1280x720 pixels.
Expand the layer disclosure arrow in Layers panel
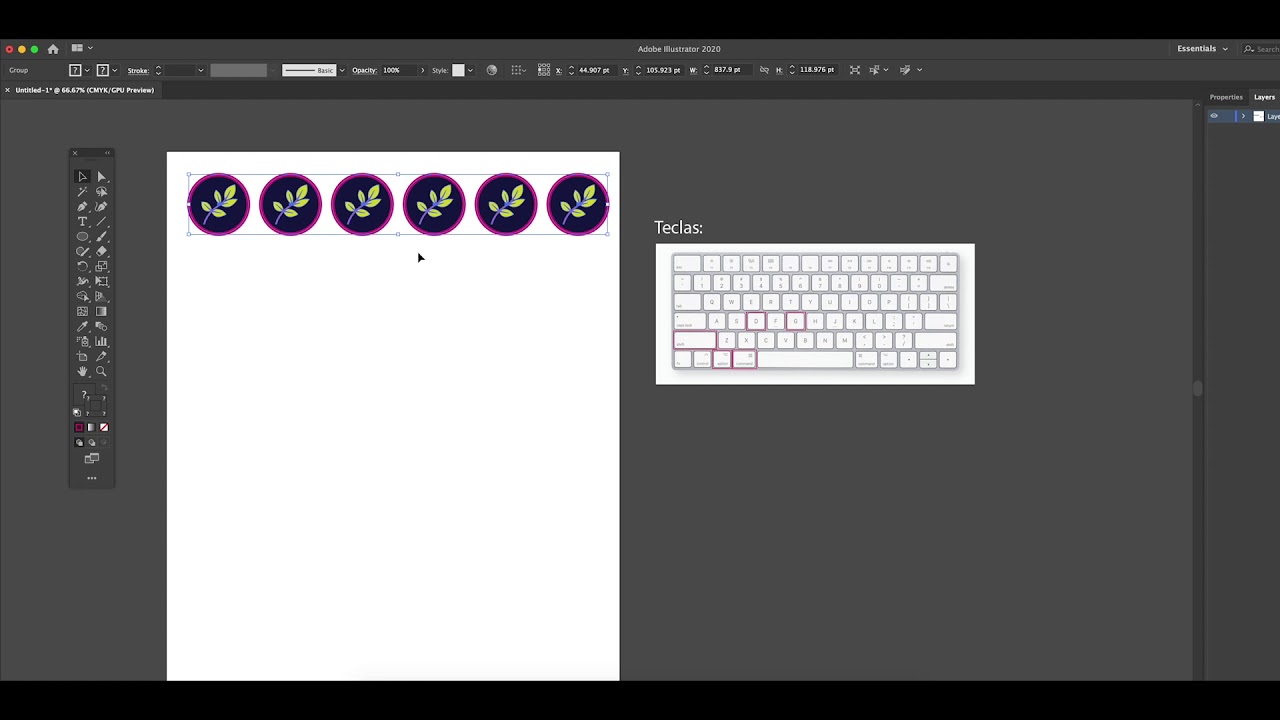(x=1243, y=116)
